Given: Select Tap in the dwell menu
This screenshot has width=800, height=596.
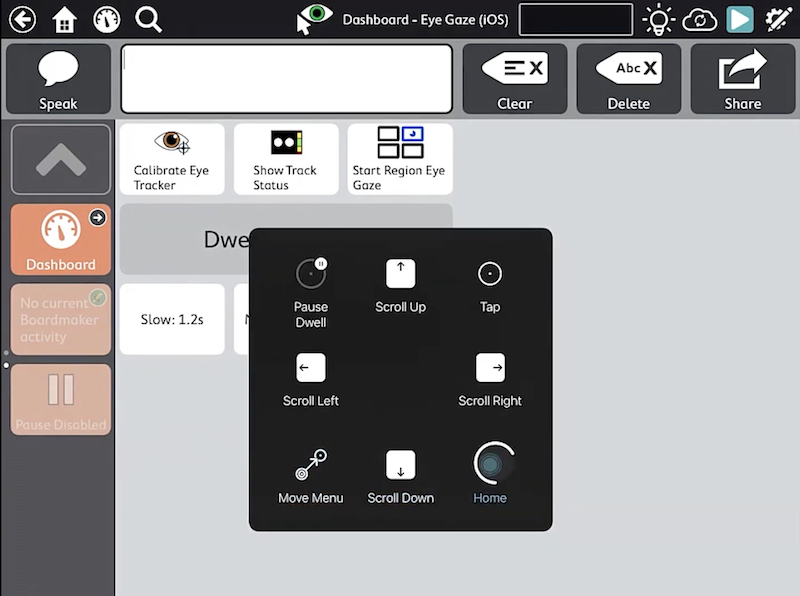Looking at the screenshot, I should coord(489,286).
